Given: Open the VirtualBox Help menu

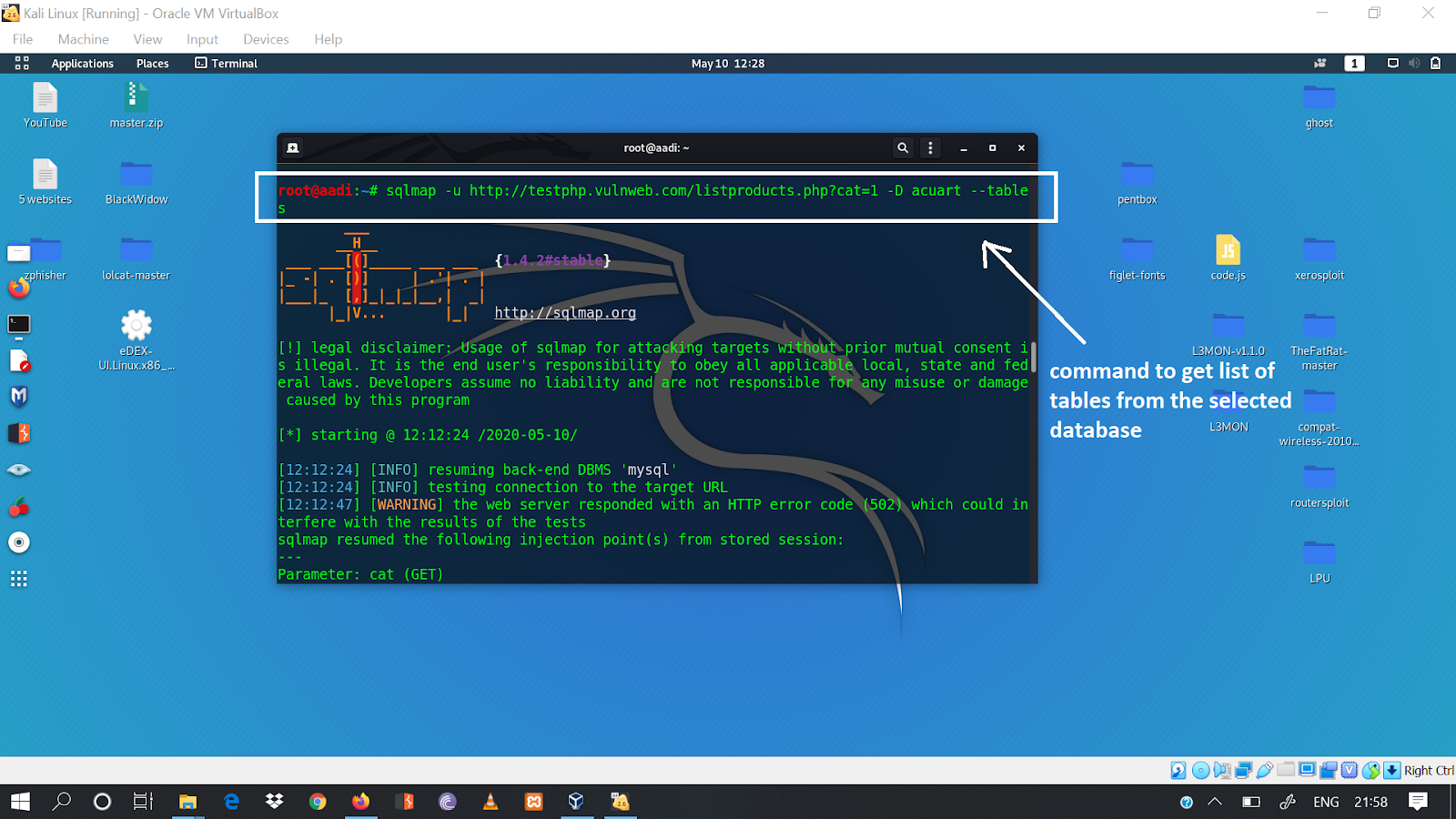Looking at the screenshot, I should click(328, 39).
